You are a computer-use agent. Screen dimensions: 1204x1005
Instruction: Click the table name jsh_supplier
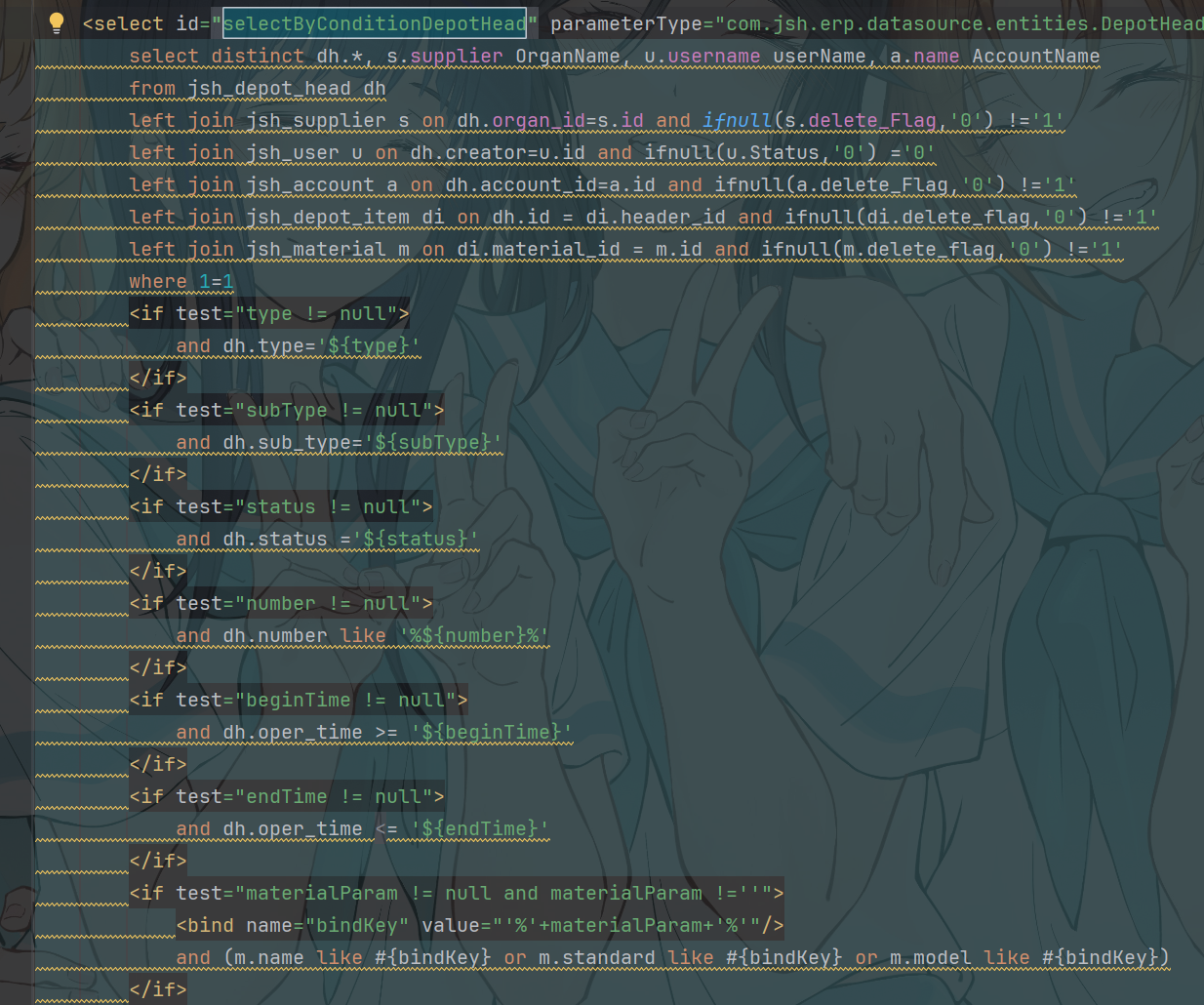tap(316, 120)
